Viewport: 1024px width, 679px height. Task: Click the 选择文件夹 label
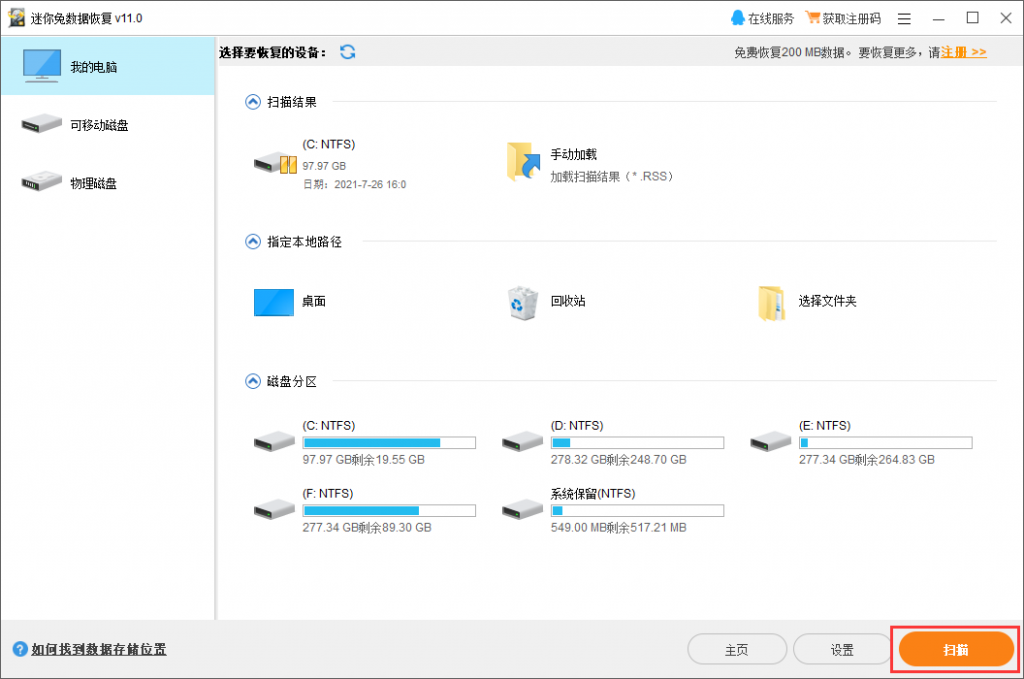coord(827,301)
